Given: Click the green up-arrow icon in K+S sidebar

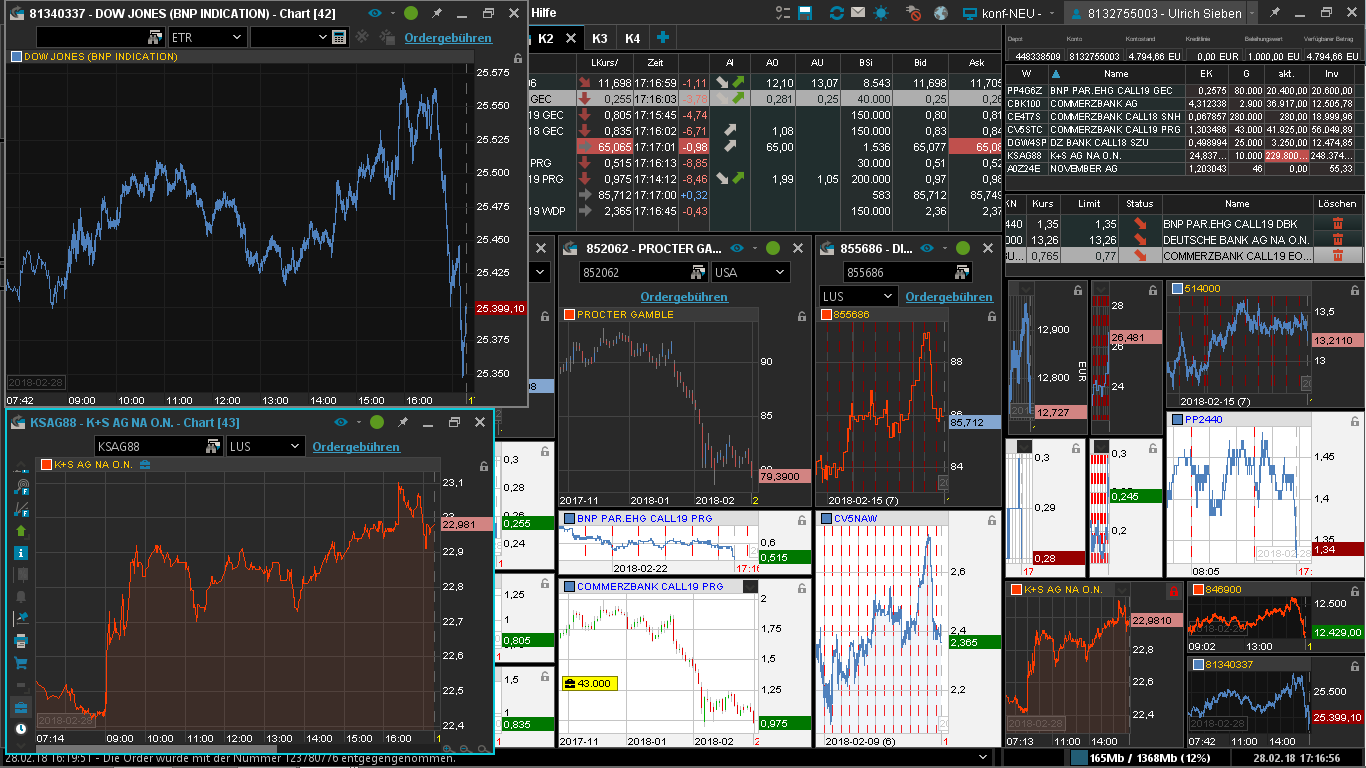Looking at the screenshot, I should pyautogui.click(x=21, y=531).
